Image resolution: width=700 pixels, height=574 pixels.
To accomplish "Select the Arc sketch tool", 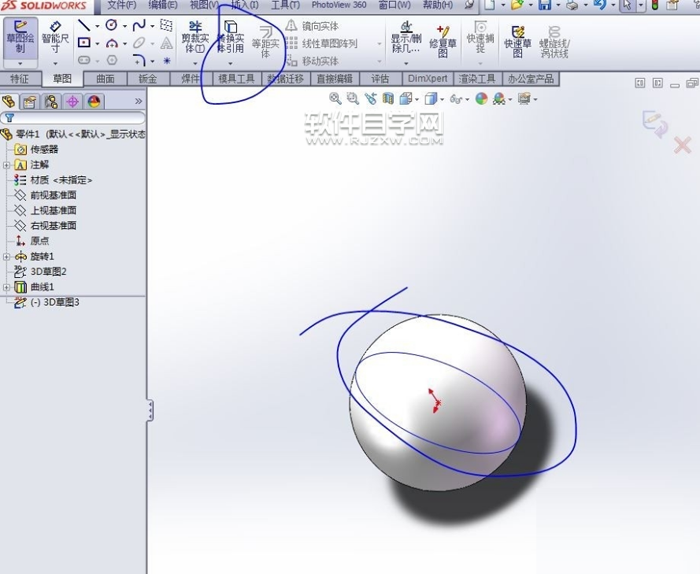I will click(x=112, y=43).
